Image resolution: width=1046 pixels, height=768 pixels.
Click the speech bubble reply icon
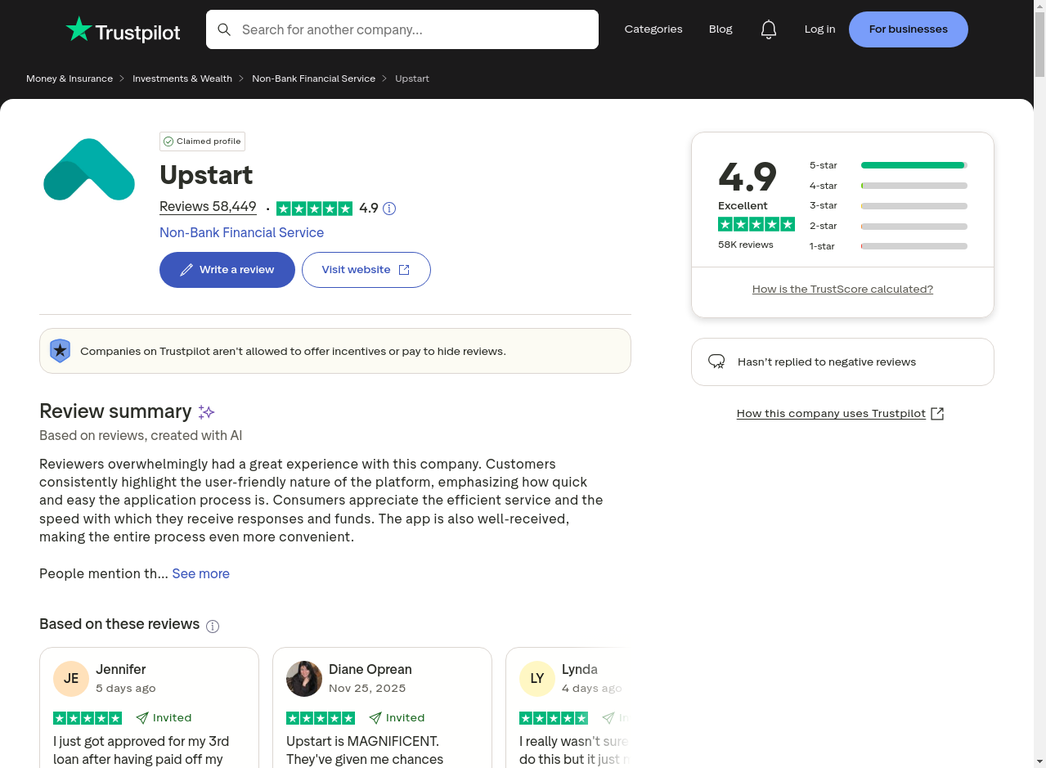pyautogui.click(x=716, y=362)
